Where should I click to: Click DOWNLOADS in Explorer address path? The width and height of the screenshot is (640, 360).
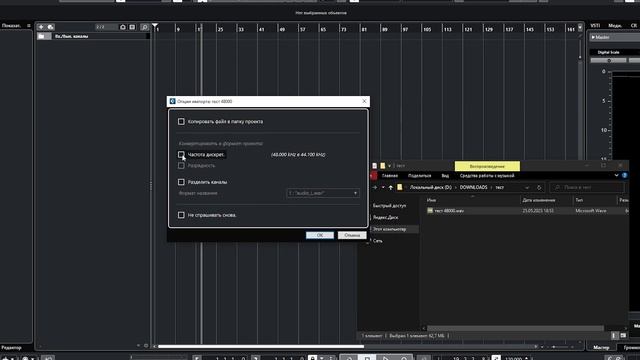pyautogui.click(x=473, y=187)
